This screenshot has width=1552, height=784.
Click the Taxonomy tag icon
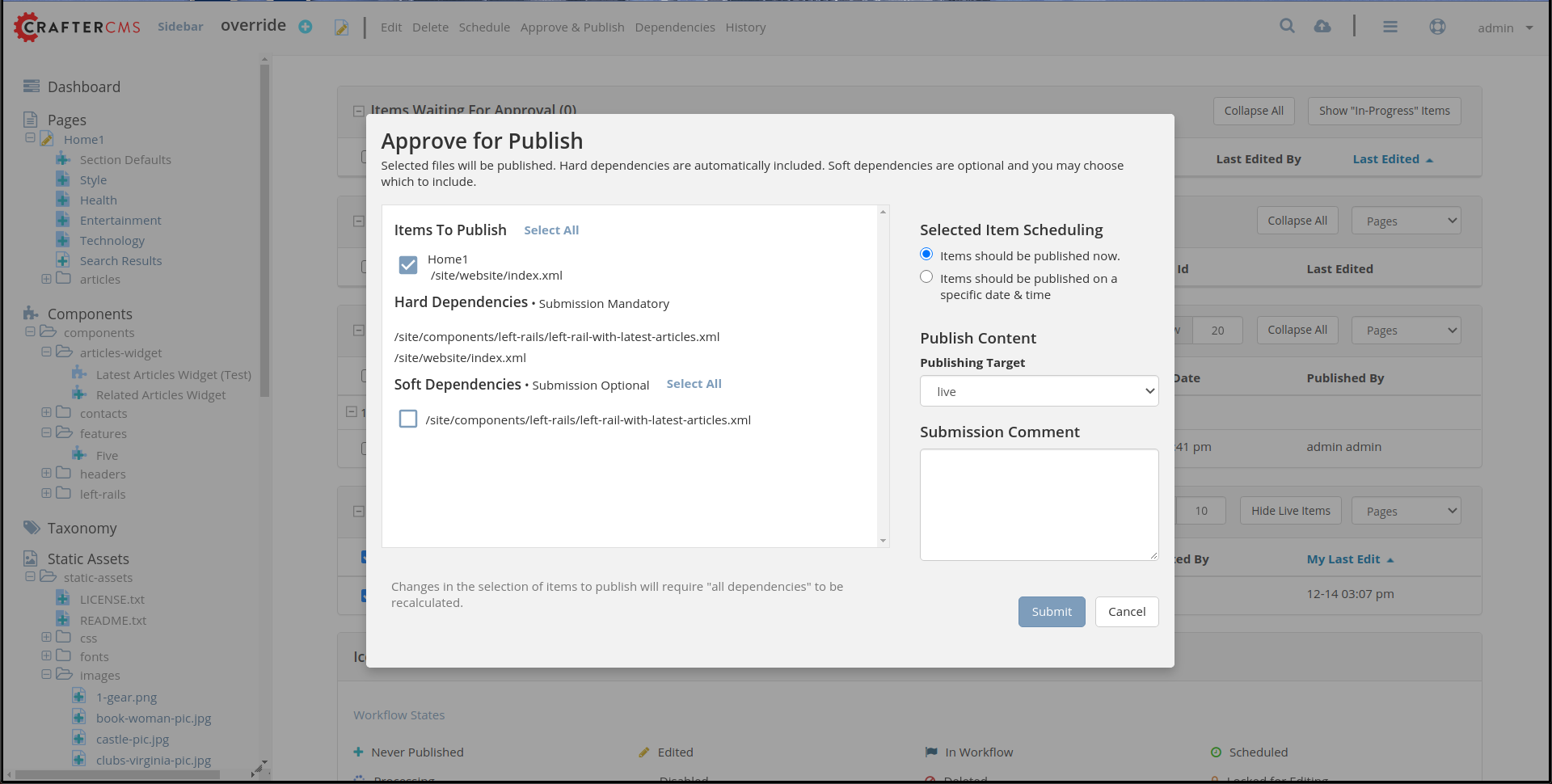(x=32, y=528)
